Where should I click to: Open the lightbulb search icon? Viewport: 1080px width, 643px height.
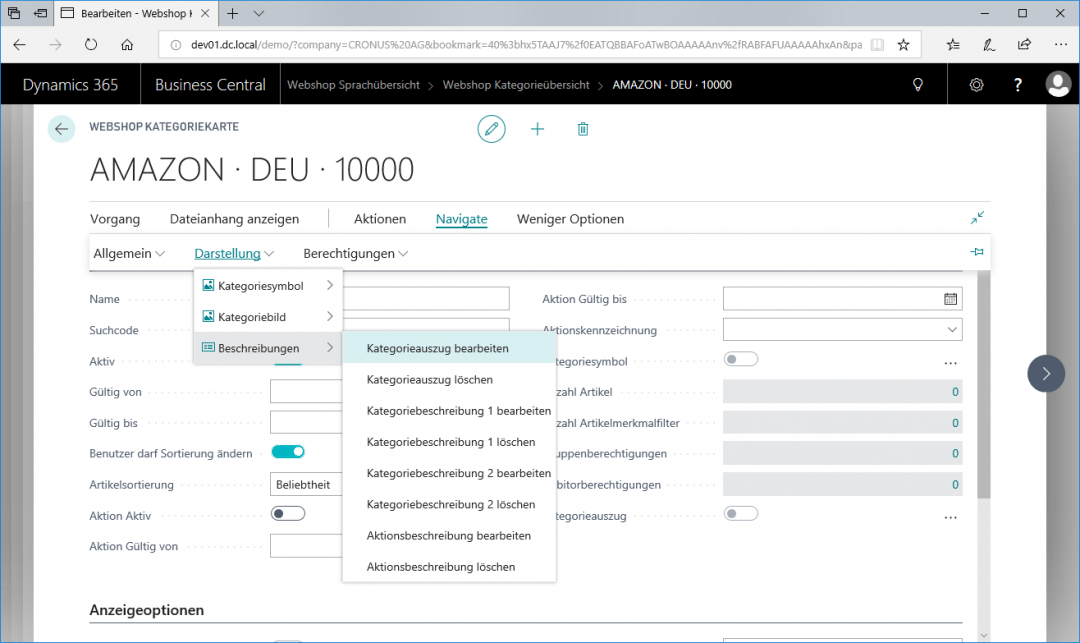pos(917,85)
